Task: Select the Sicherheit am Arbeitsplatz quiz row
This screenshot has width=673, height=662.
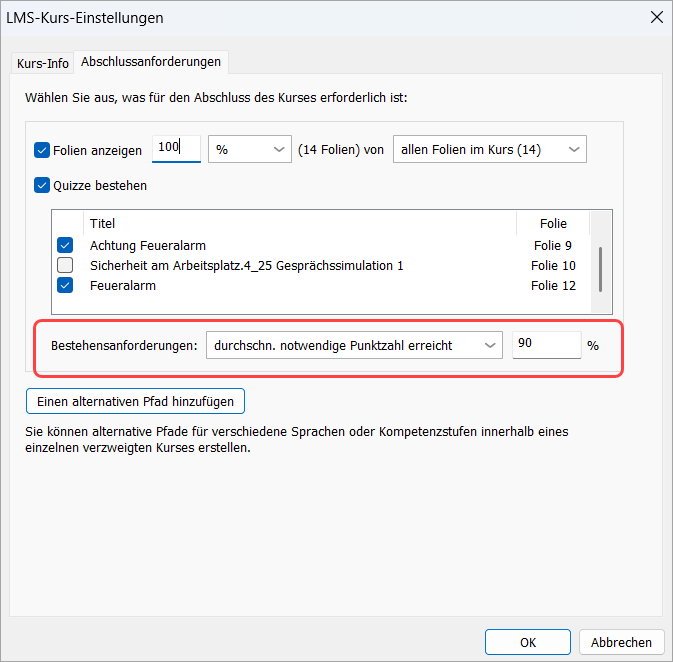Action: tap(246, 265)
